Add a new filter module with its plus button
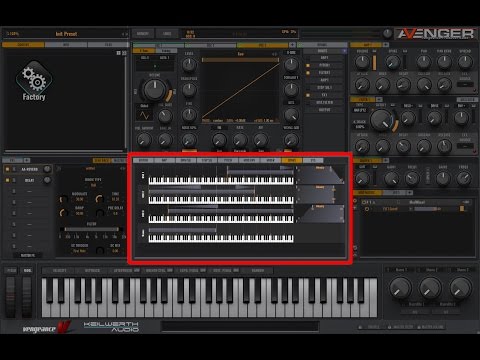The height and width of the screenshot is (360, 480). point(379,99)
